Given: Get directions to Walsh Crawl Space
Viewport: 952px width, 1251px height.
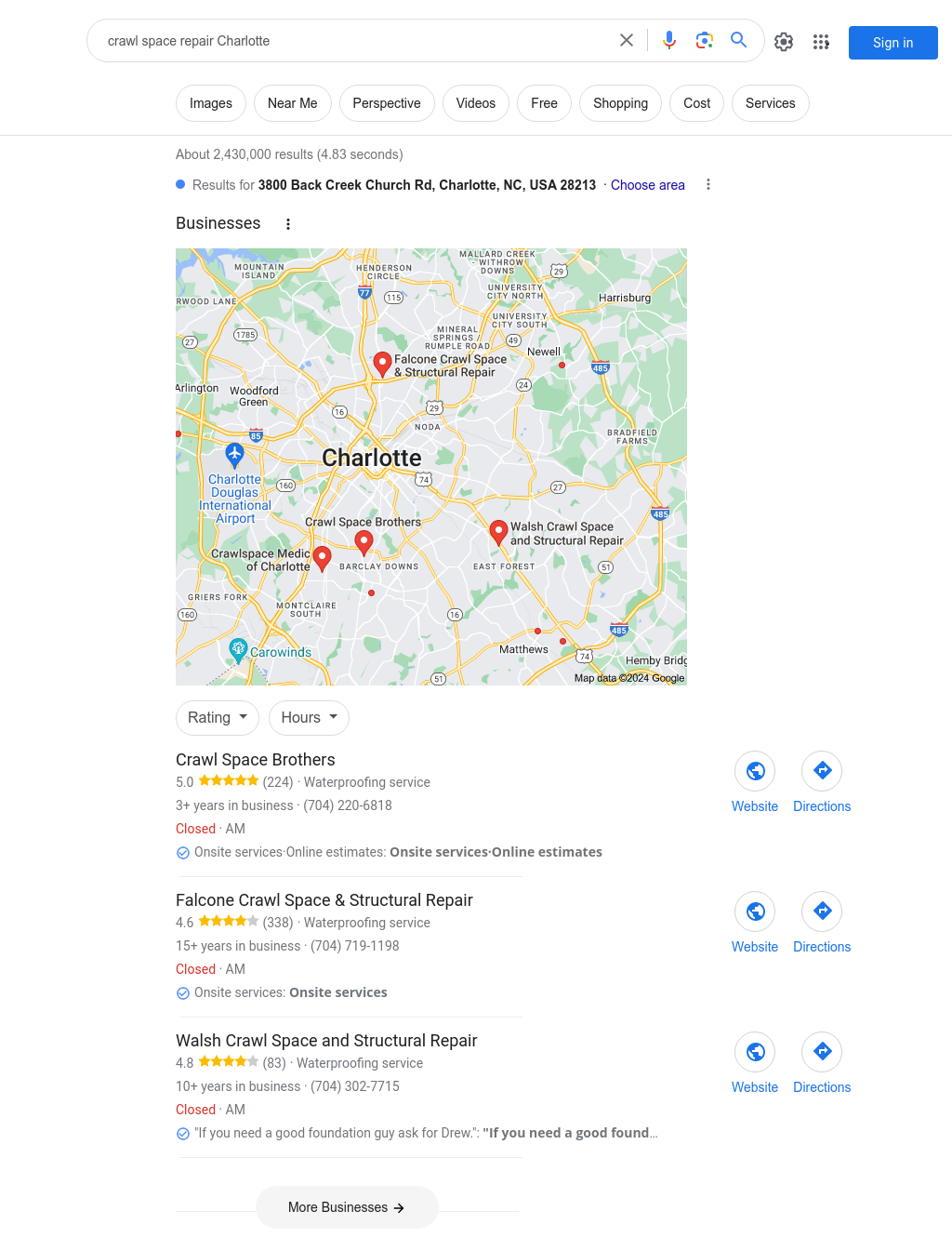Looking at the screenshot, I should click(x=822, y=1052).
